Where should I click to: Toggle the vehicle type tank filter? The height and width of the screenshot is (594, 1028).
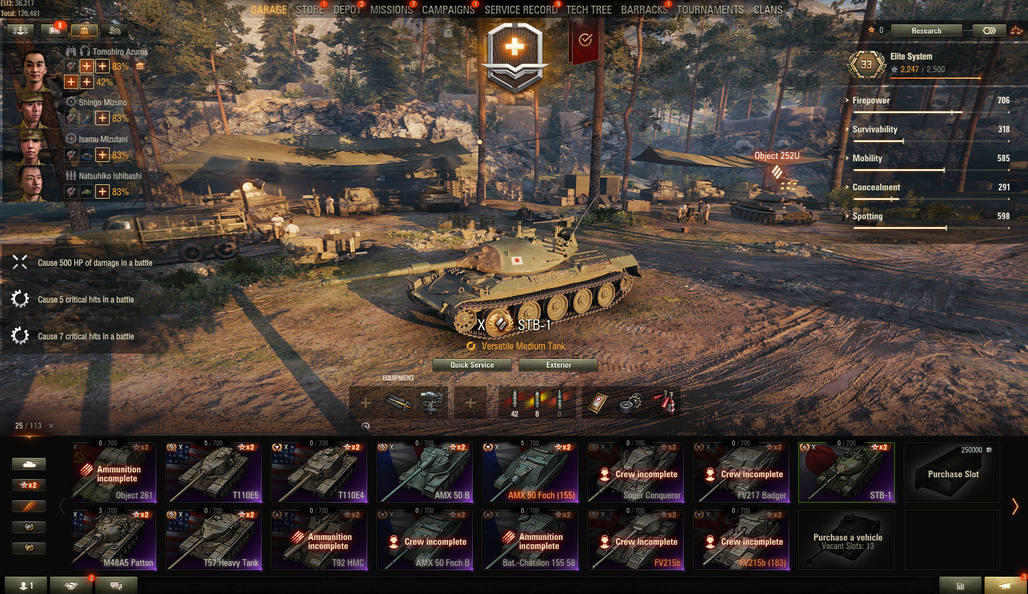29,464
